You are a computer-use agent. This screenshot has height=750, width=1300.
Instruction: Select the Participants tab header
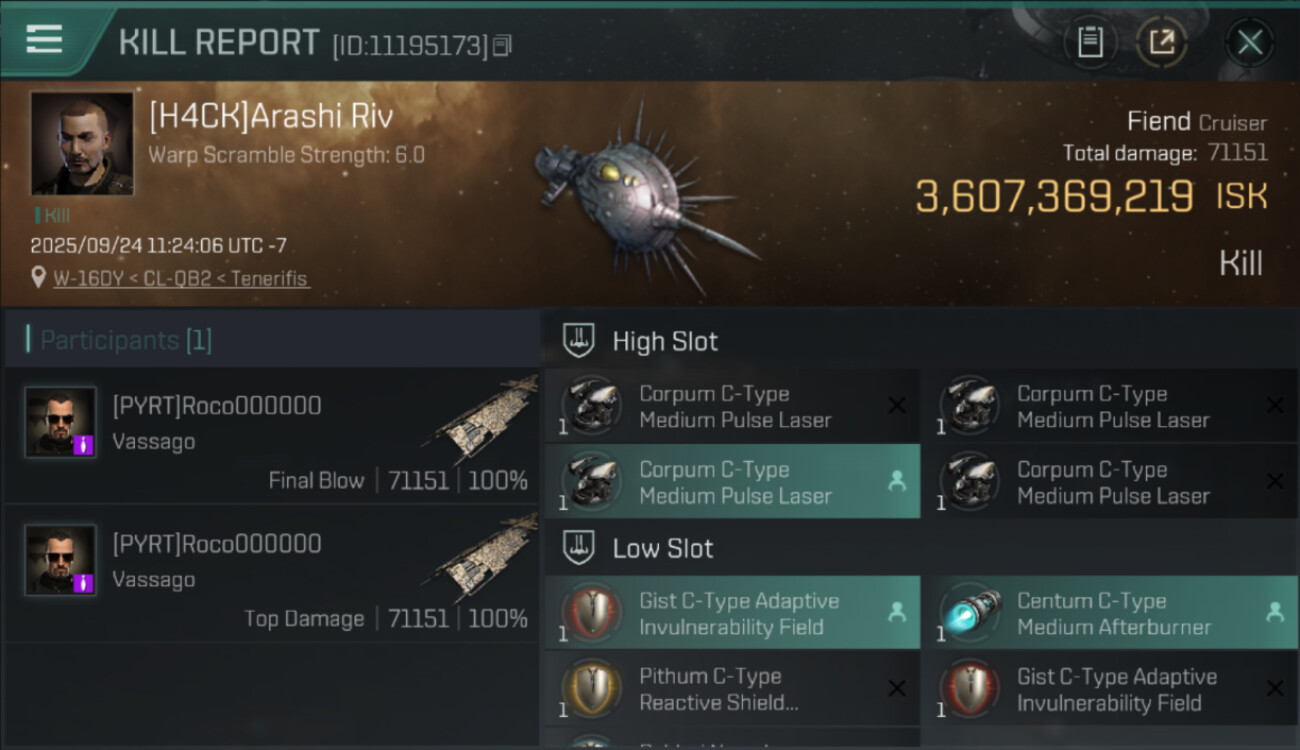pyautogui.click(x=126, y=340)
